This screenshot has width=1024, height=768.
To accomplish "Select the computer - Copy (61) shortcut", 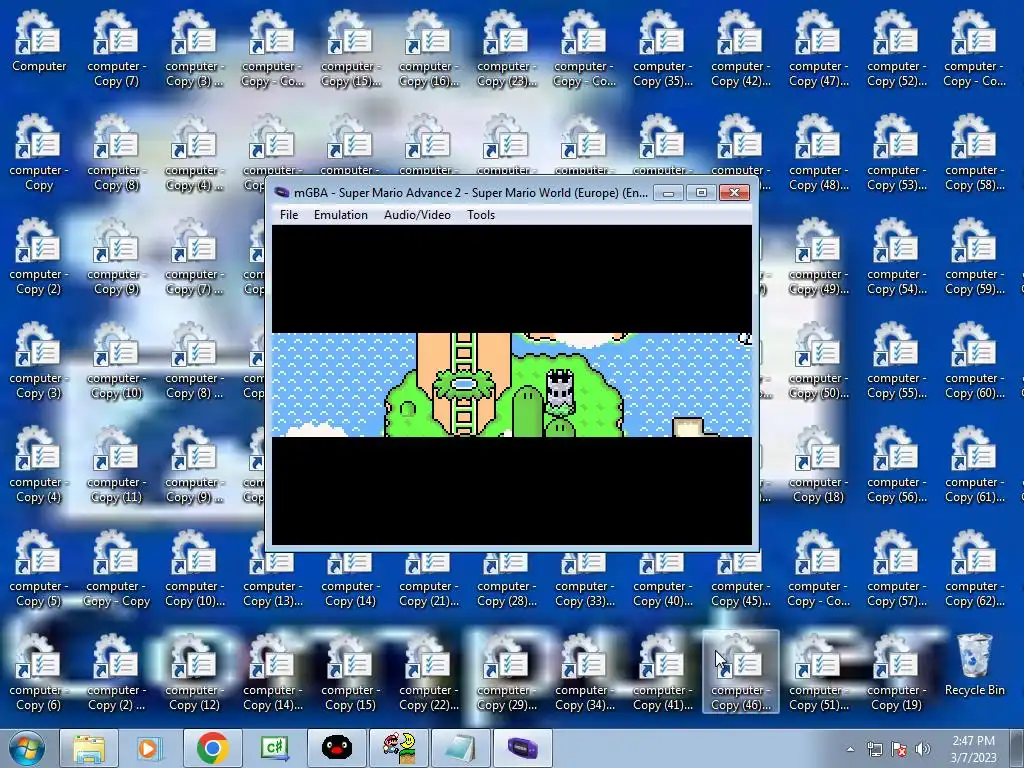I will pyautogui.click(x=974, y=464).
